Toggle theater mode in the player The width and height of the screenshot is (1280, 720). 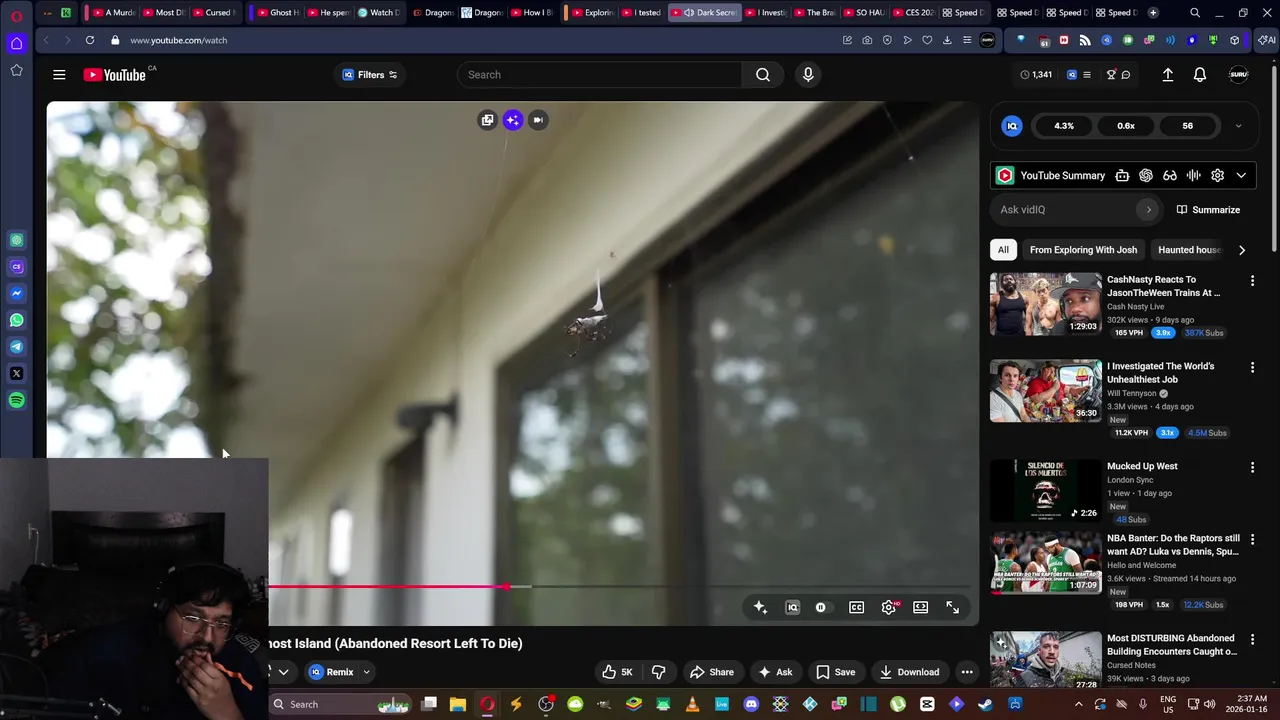(x=921, y=607)
